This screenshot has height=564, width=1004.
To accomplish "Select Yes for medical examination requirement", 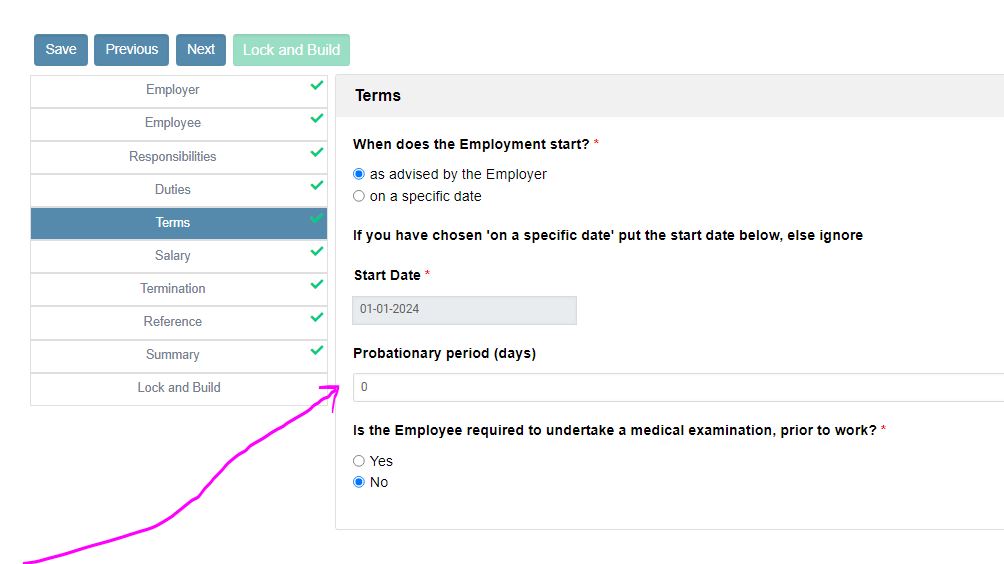I will click(359, 461).
